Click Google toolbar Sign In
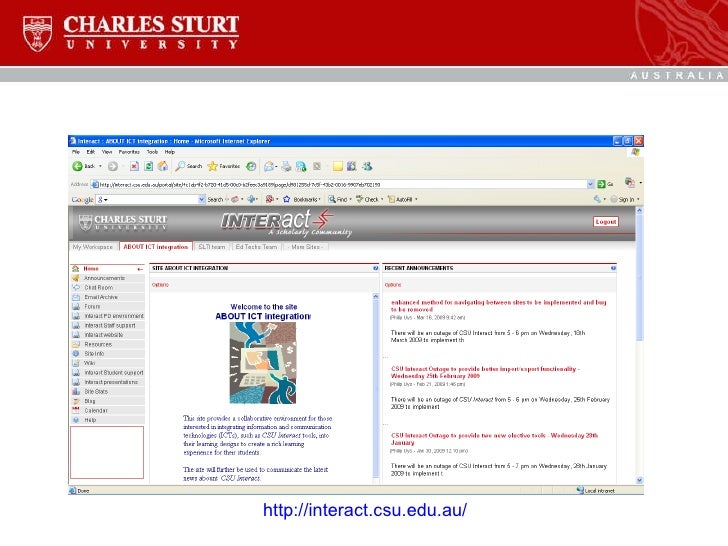 pyautogui.click(x=623, y=199)
